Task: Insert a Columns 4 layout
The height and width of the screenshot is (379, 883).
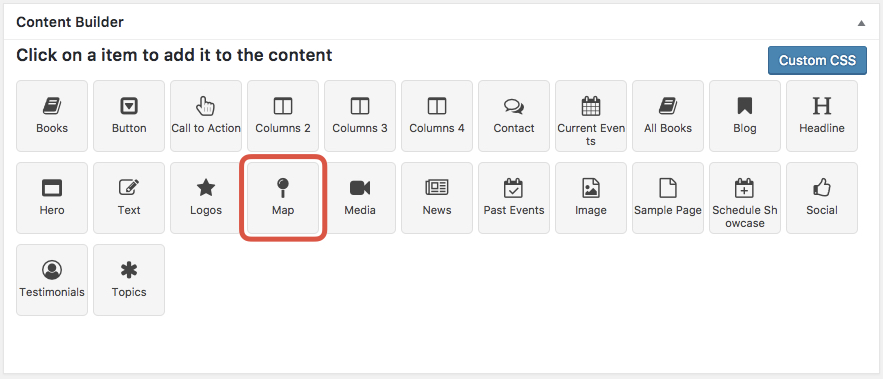Action: [437, 116]
